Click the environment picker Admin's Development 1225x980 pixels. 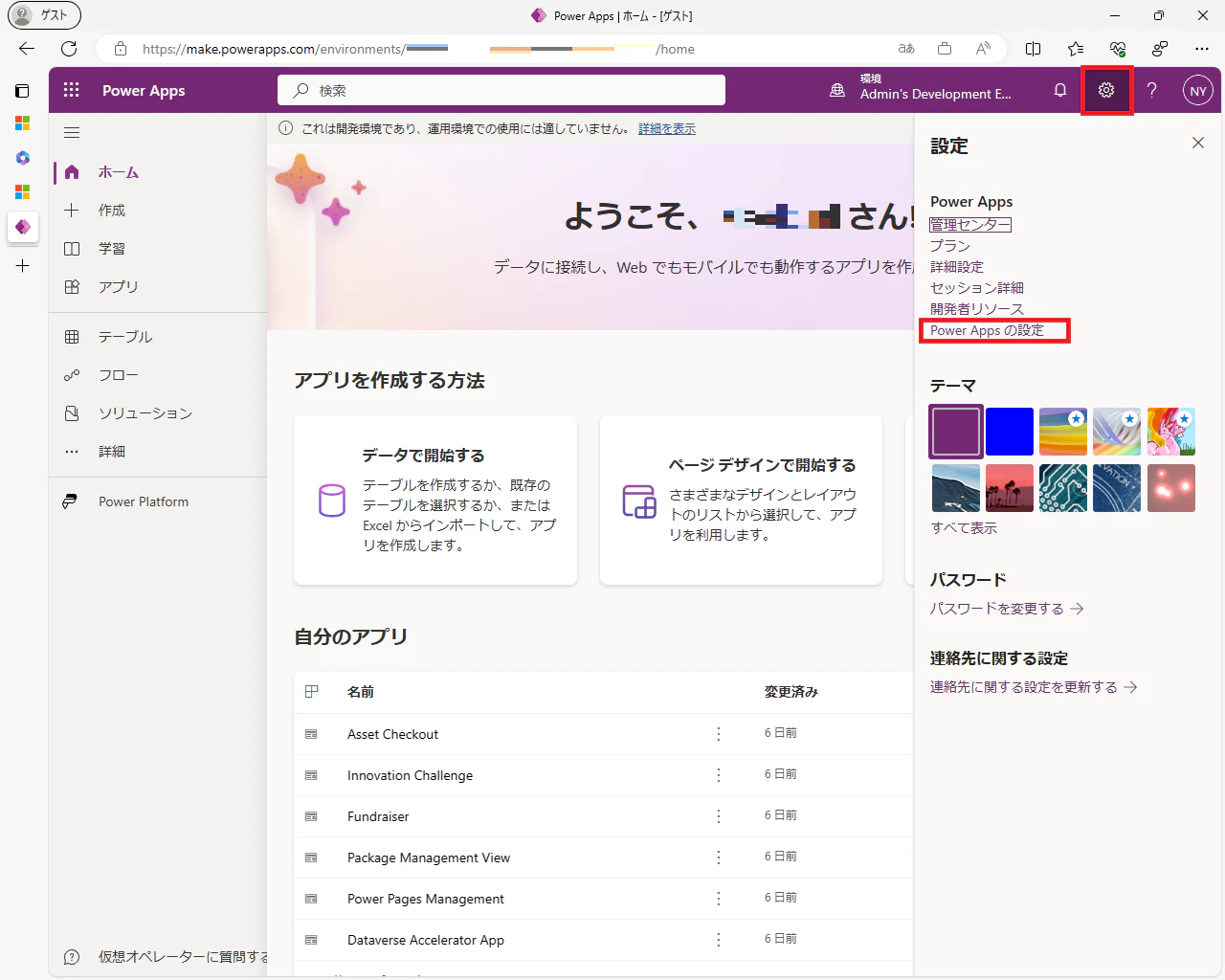pos(921,87)
